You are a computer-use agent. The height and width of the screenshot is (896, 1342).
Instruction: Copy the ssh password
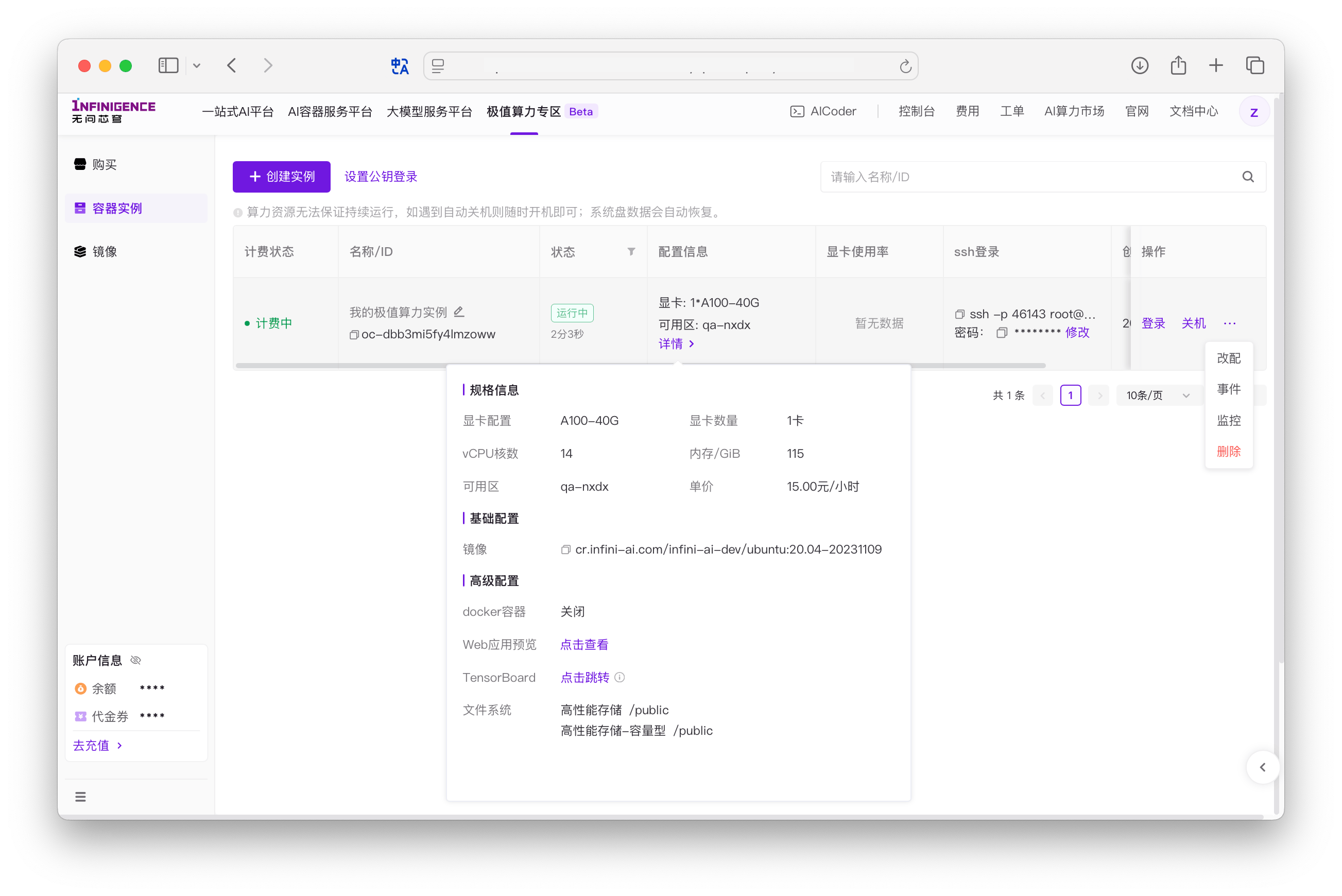click(x=1001, y=333)
